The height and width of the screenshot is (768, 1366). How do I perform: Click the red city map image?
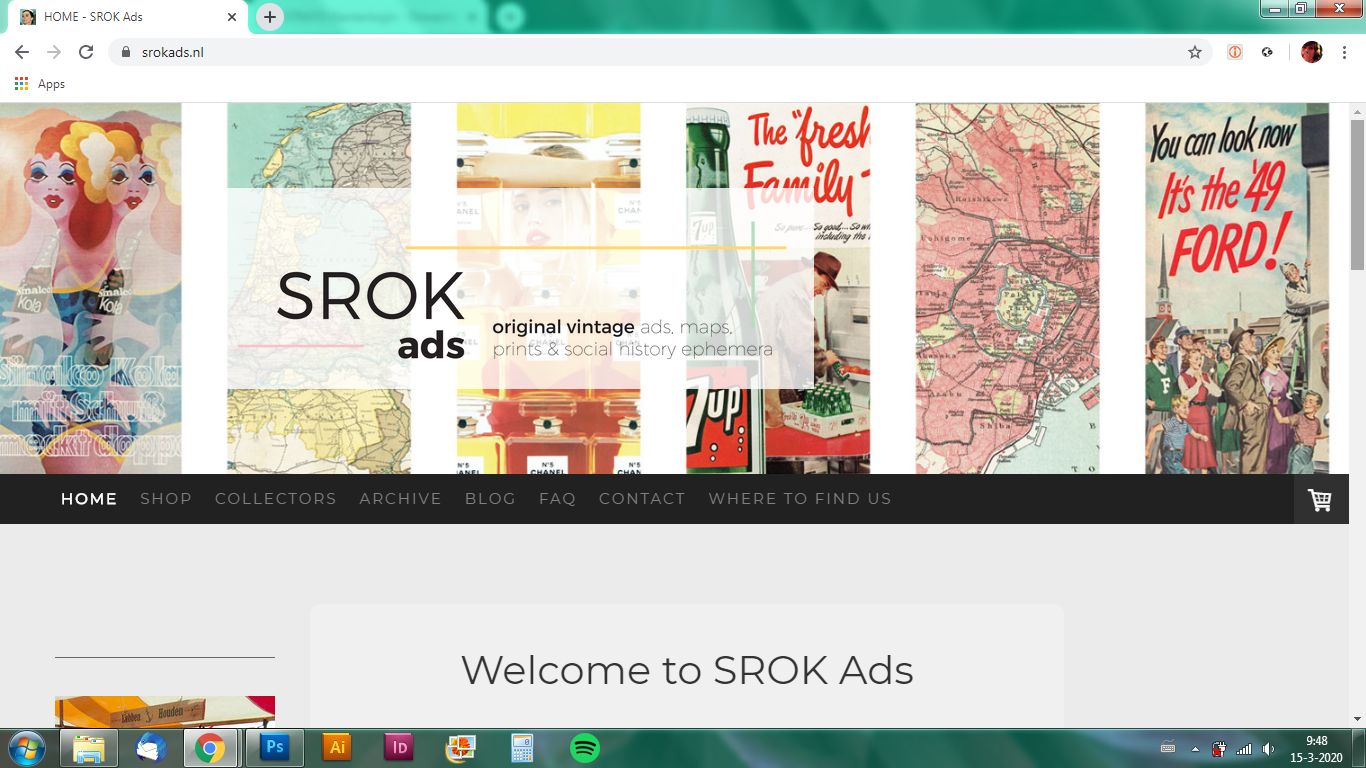[1007, 289]
